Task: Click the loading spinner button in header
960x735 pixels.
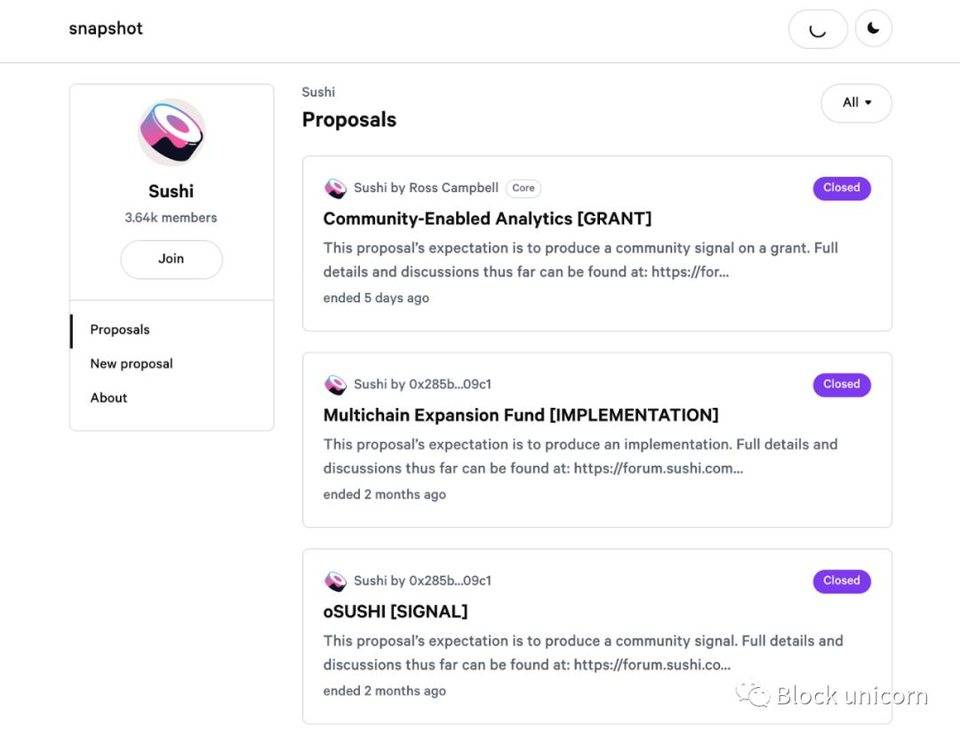Action: [818, 29]
